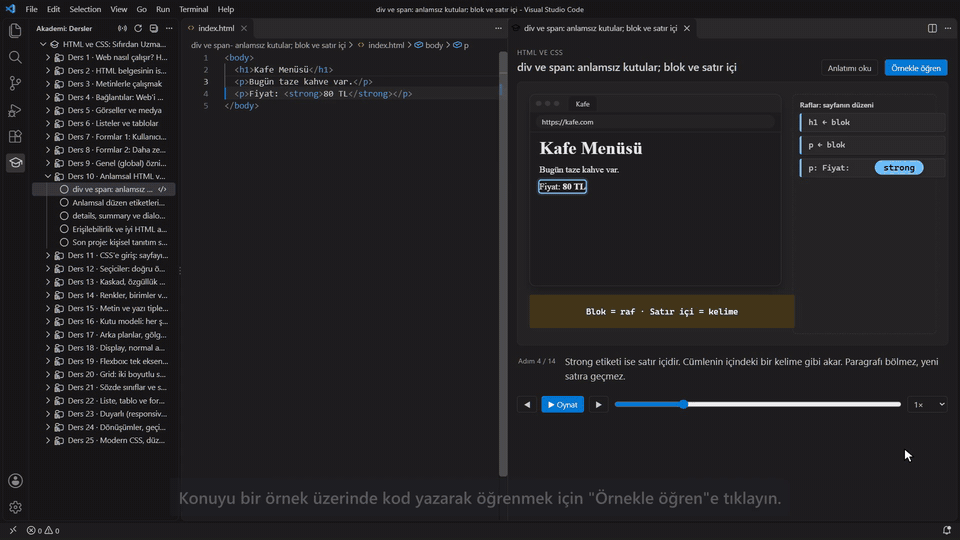This screenshot has height=540, width=960.
Task: Click the Örnekle öğren button
Action: (916, 68)
